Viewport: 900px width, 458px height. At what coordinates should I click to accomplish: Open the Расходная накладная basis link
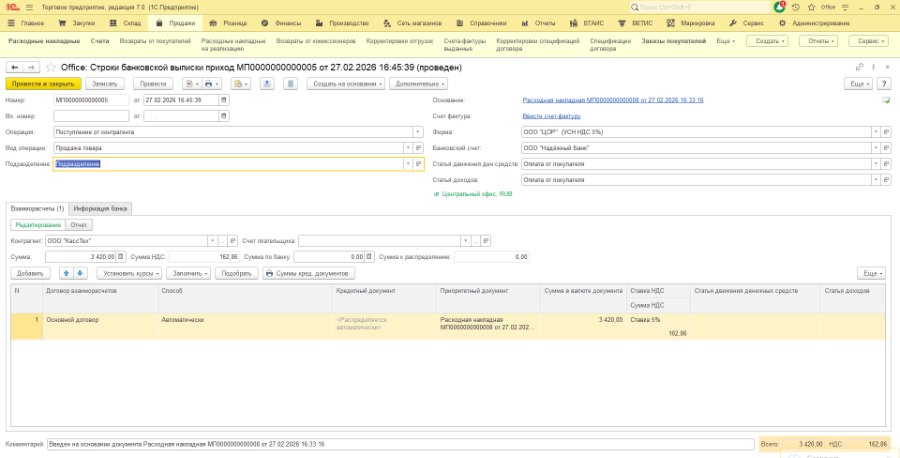click(x=613, y=100)
